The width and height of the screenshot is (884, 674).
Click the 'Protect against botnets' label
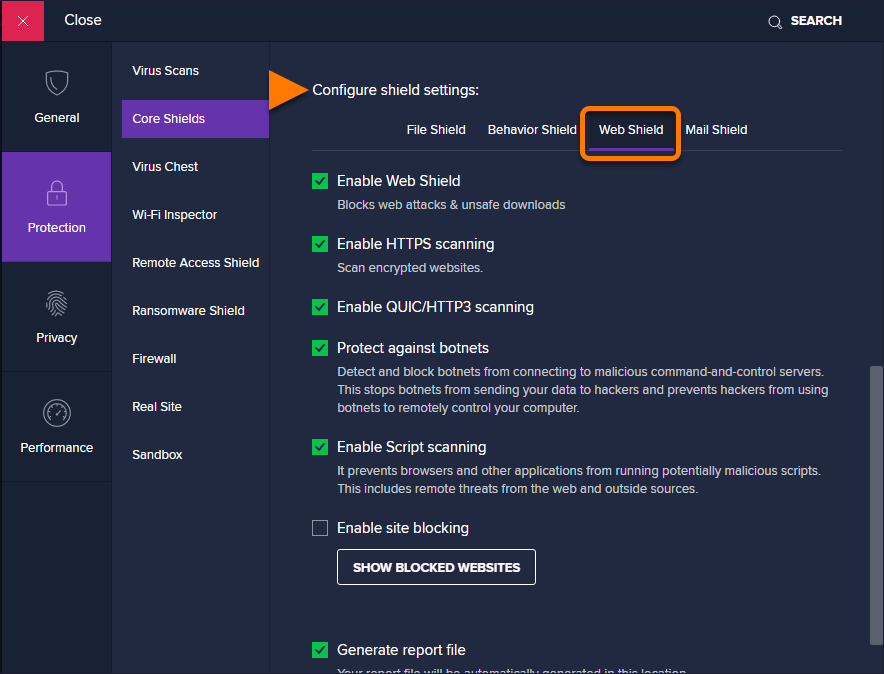click(413, 348)
